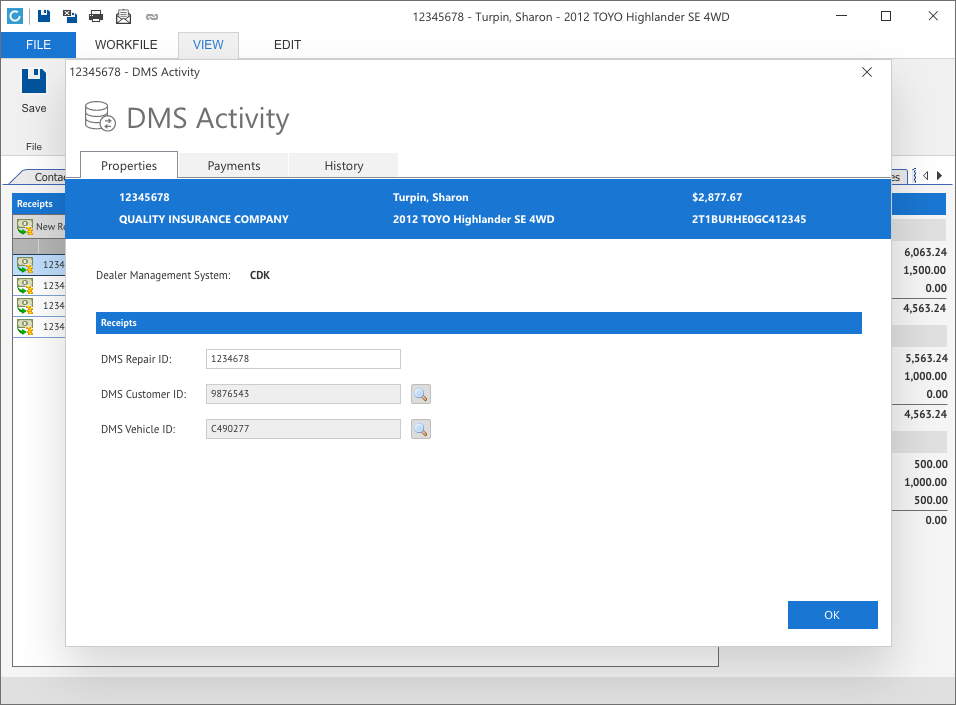956x705 pixels.
Task: Click QUALITY INSURANCE COMPANY text
Action: coord(204,219)
